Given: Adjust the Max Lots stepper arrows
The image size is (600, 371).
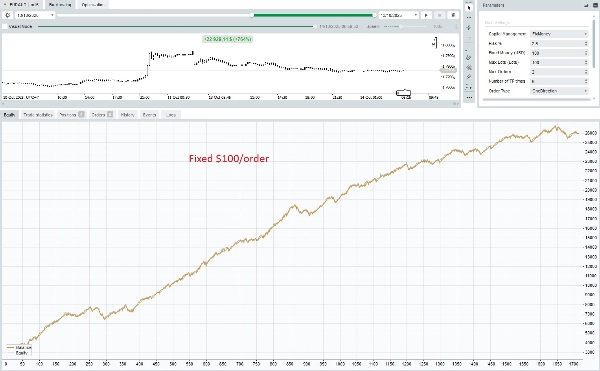Looking at the screenshot, I should click(x=586, y=62).
